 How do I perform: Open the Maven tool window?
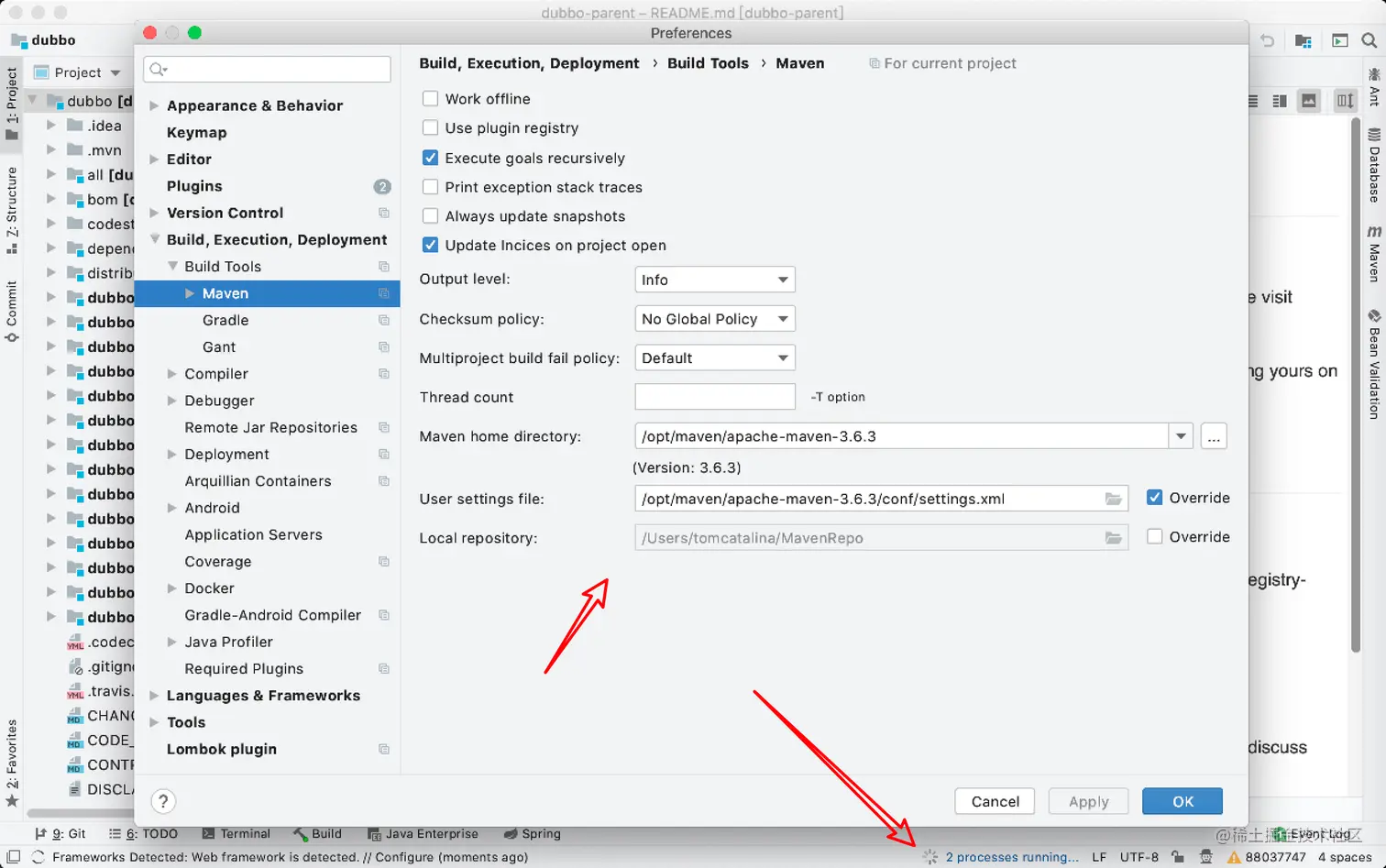pos(1374,253)
